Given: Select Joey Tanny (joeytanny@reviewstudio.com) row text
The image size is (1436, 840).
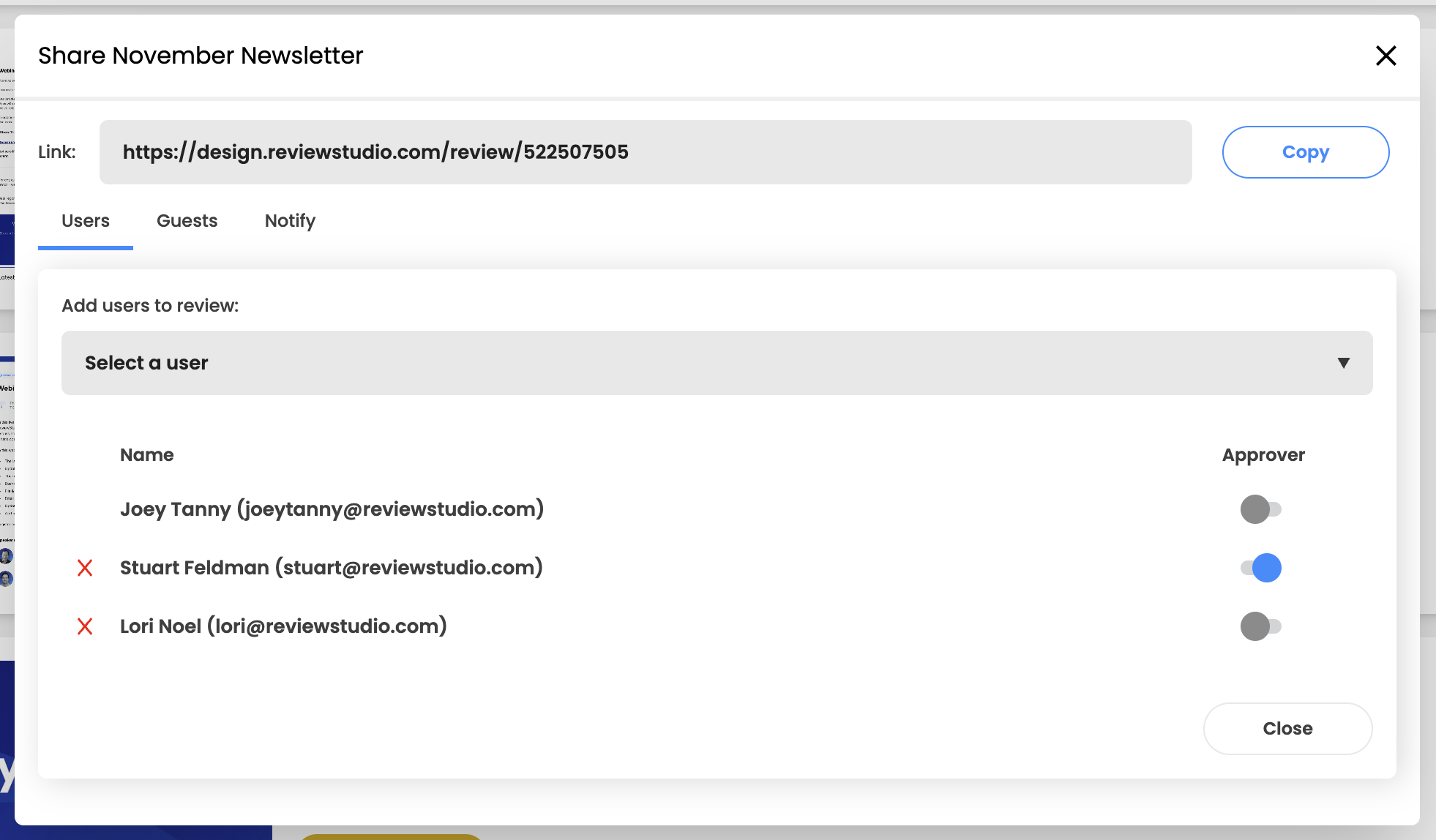Looking at the screenshot, I should coord(332,509).
